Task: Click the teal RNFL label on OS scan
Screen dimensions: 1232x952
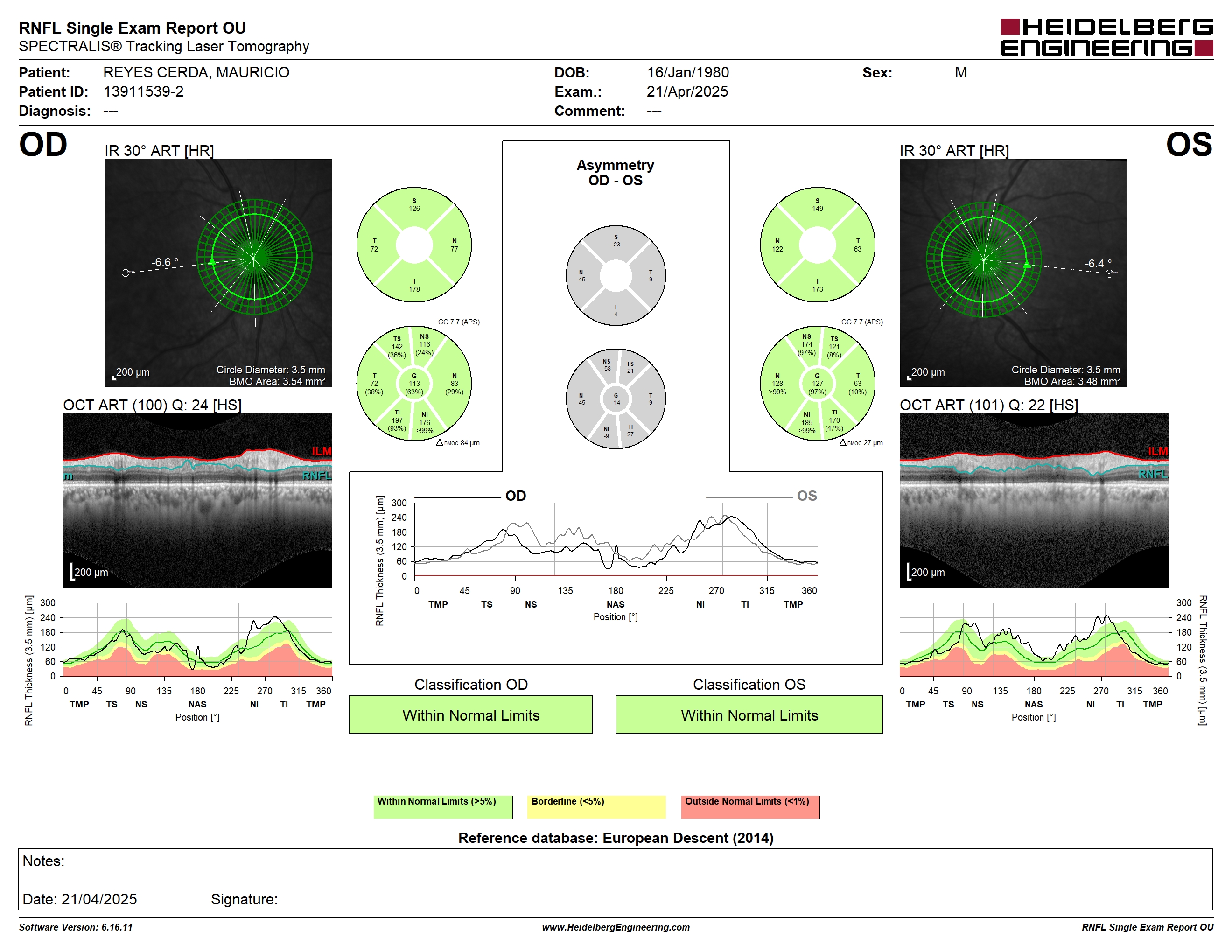Action: click(1153, 474)
